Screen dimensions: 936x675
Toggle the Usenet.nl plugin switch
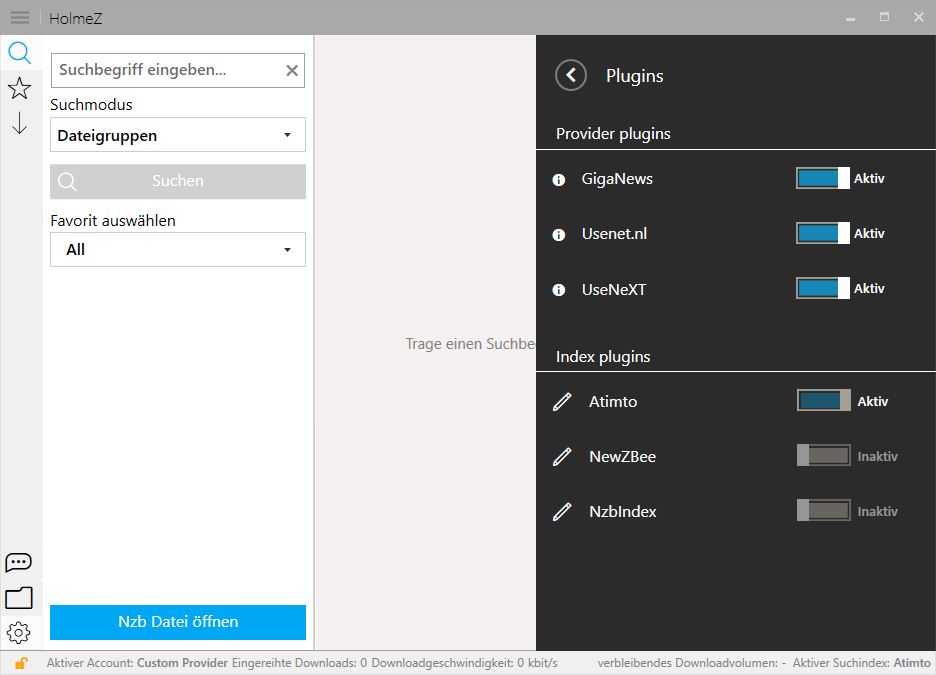click(x=823, y=233)
